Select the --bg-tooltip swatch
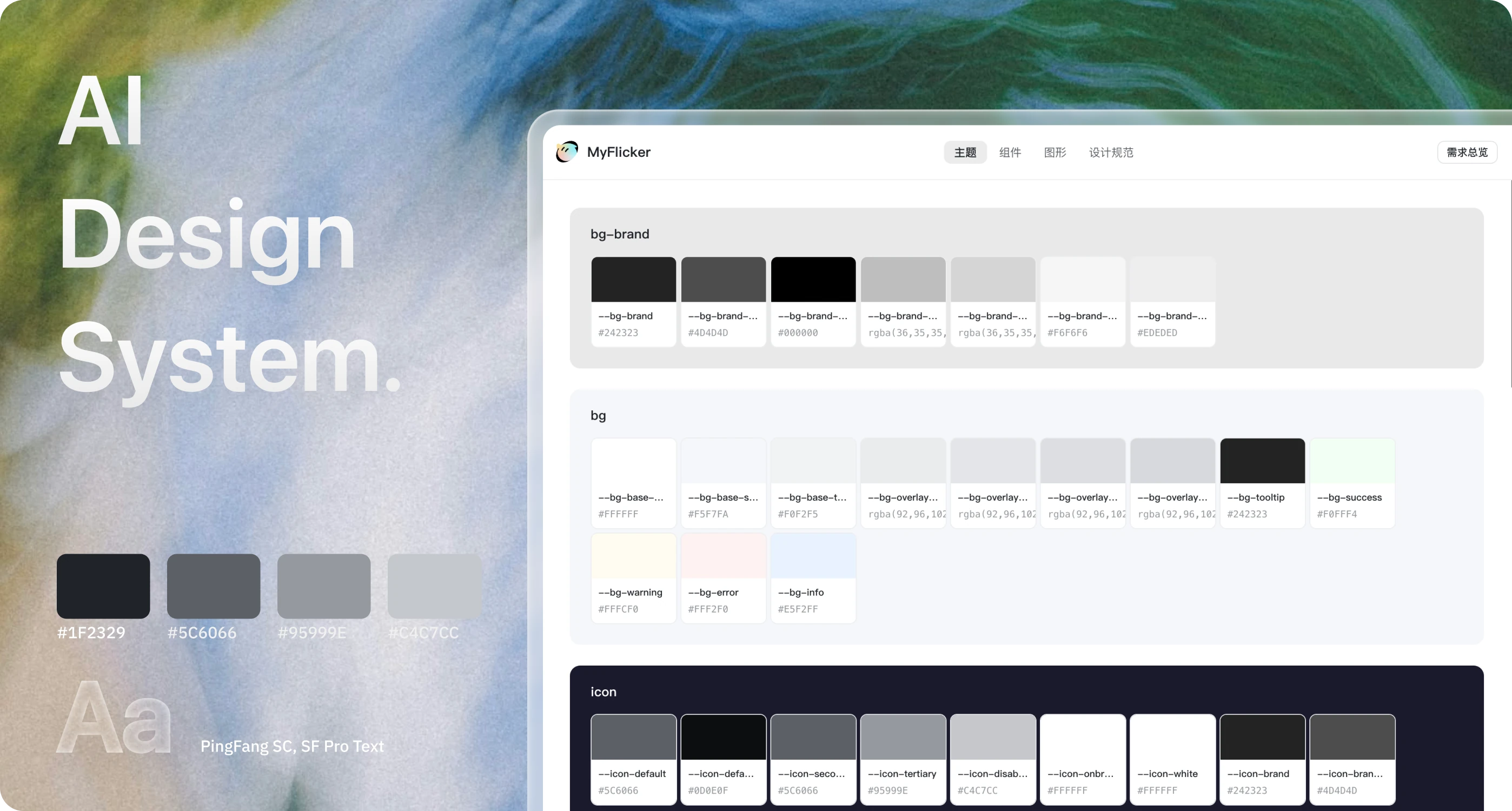The width and height of the screenshot is (1512, 811). (1262, 483)
